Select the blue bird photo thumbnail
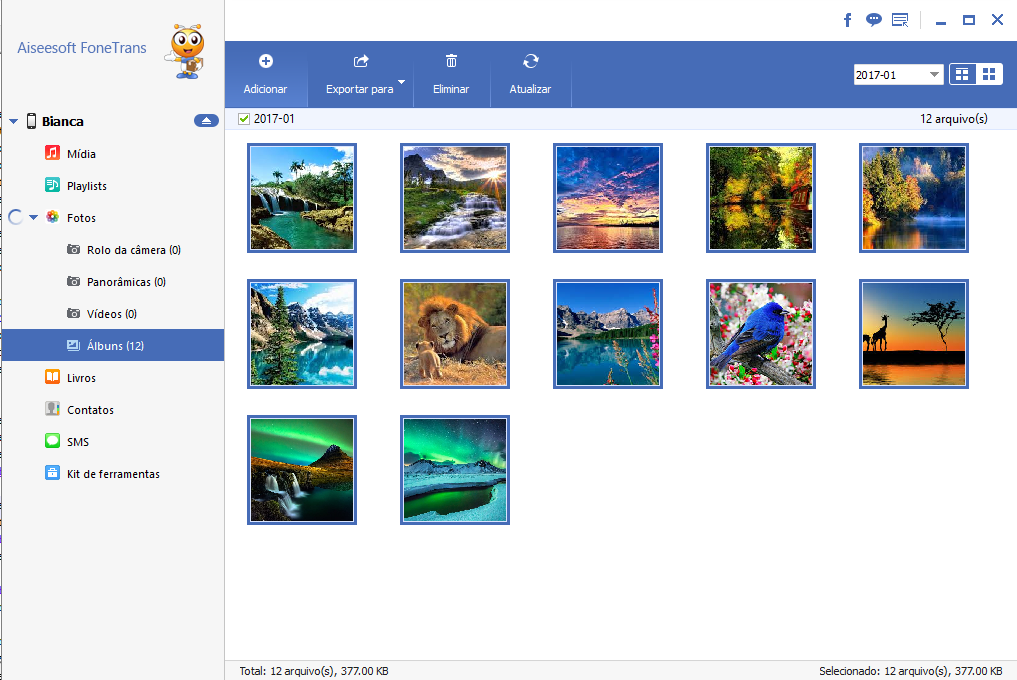 pyautogui.click(x=761, y=334)
